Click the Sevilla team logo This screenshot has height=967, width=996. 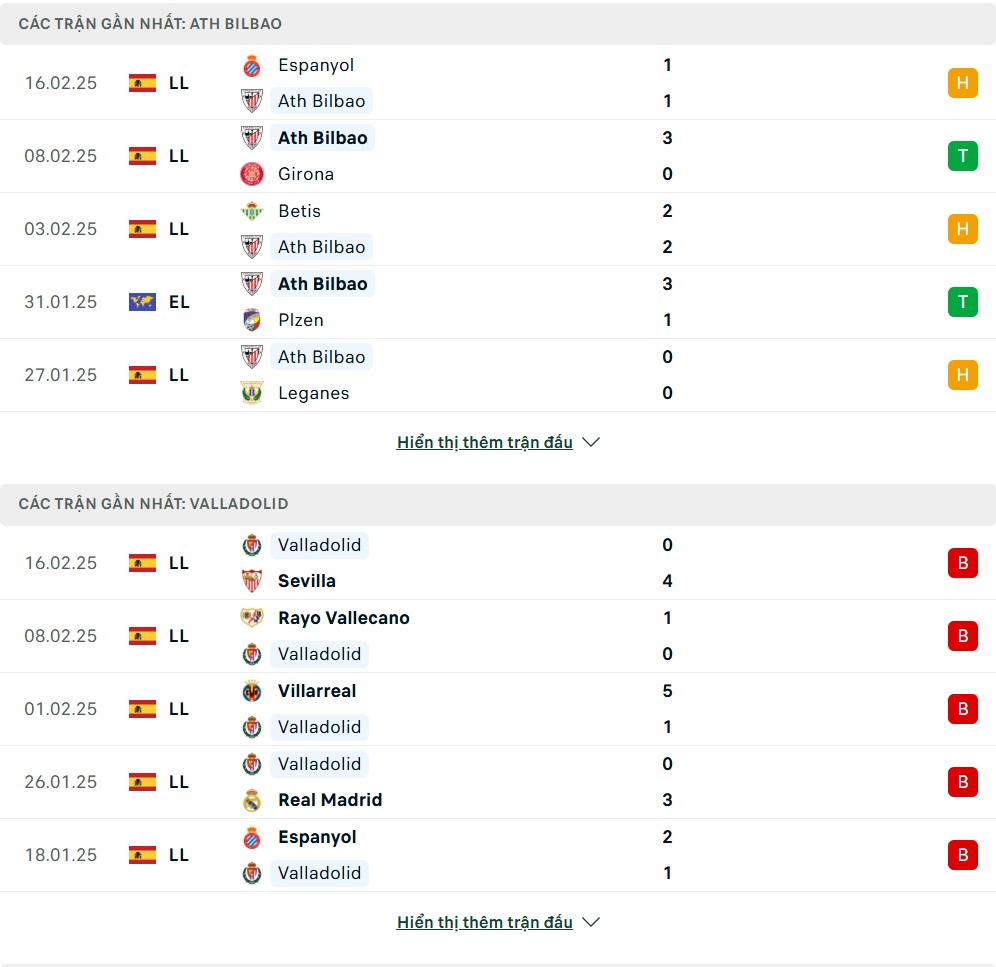click(x=252, y=581)
